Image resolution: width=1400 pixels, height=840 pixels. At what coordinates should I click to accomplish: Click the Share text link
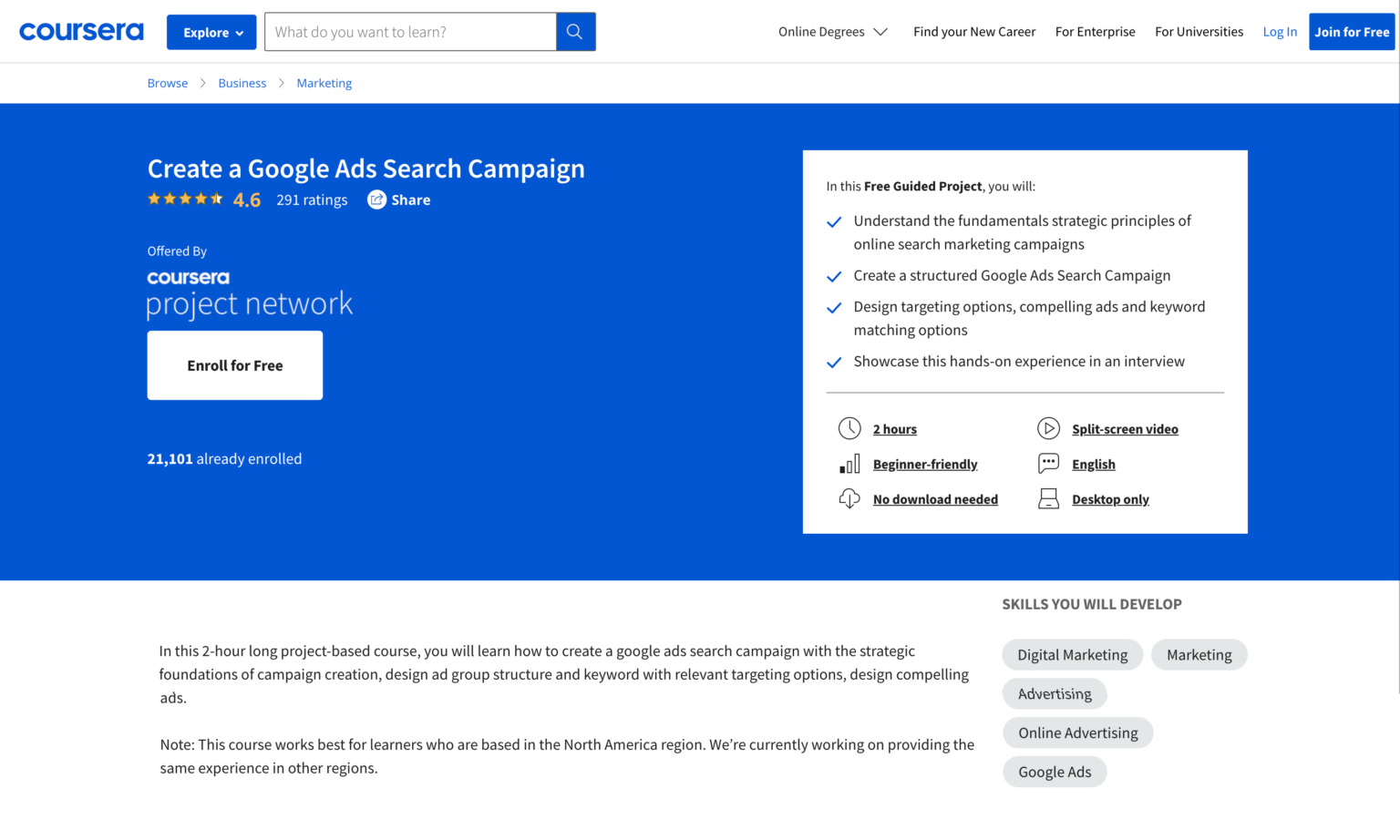click(x=411, y=200)
